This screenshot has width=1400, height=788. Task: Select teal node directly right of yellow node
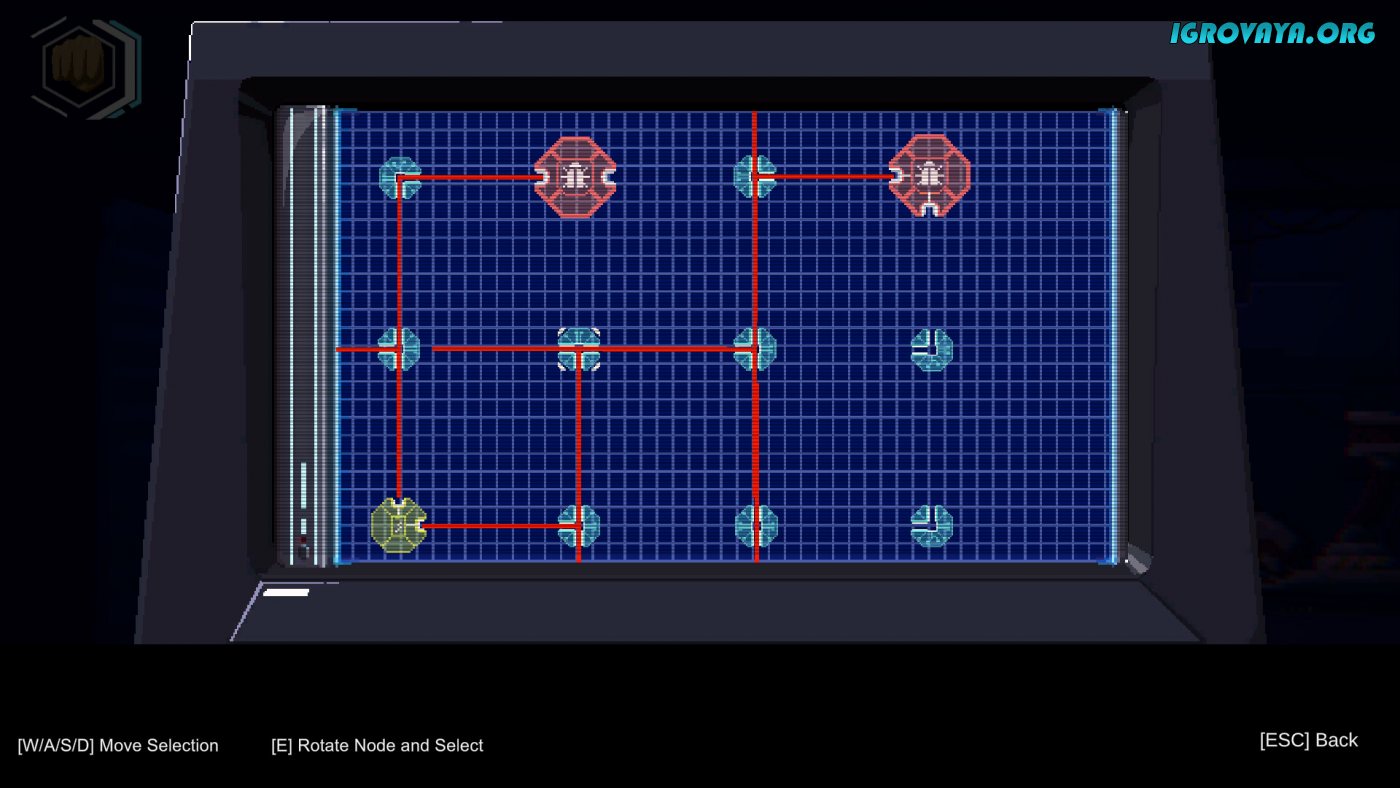[578, 525]
